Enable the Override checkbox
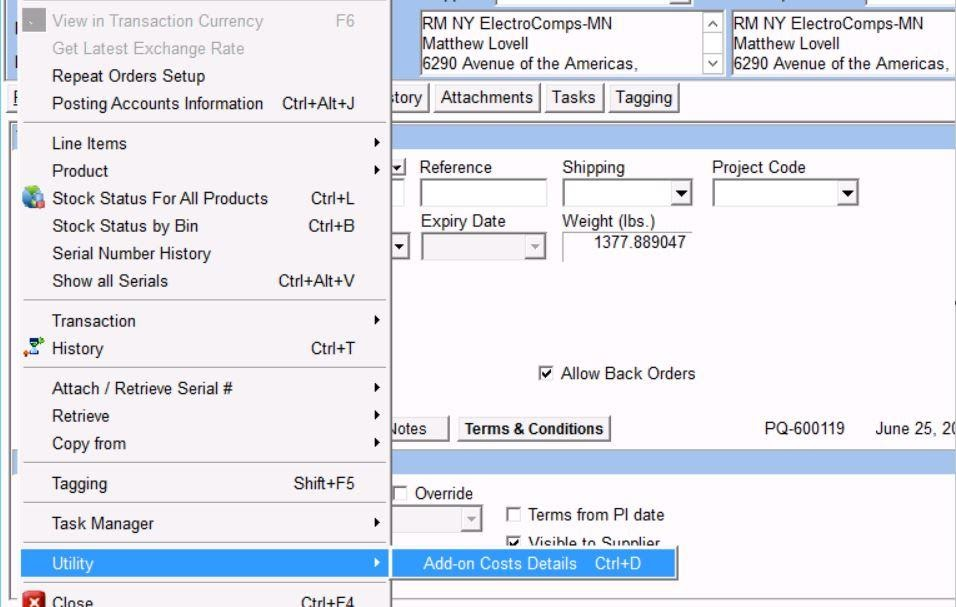Screen dimensions: 956x607 pyautogui.click(x=400, y=493)
